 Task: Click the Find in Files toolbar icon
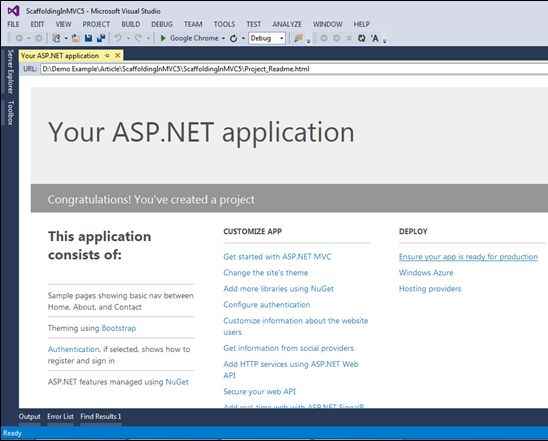(x=298, y=38)
